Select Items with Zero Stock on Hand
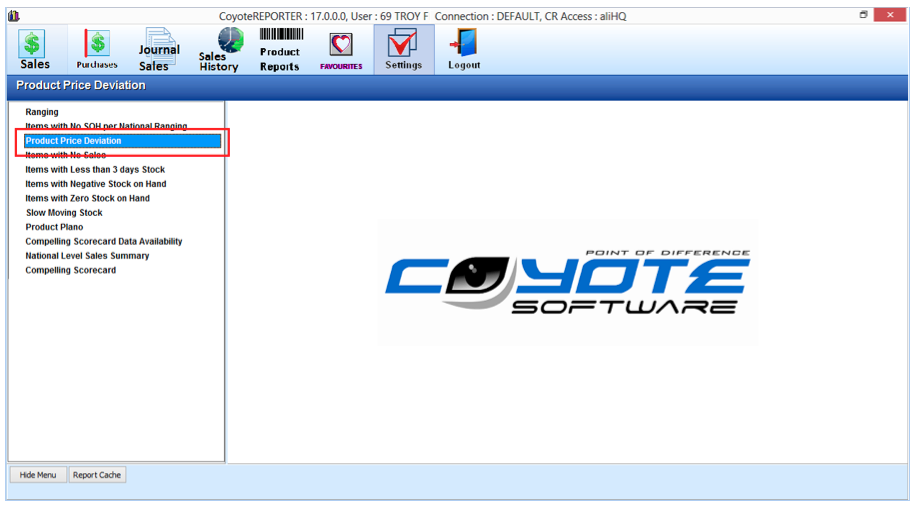 coord(87,198)
